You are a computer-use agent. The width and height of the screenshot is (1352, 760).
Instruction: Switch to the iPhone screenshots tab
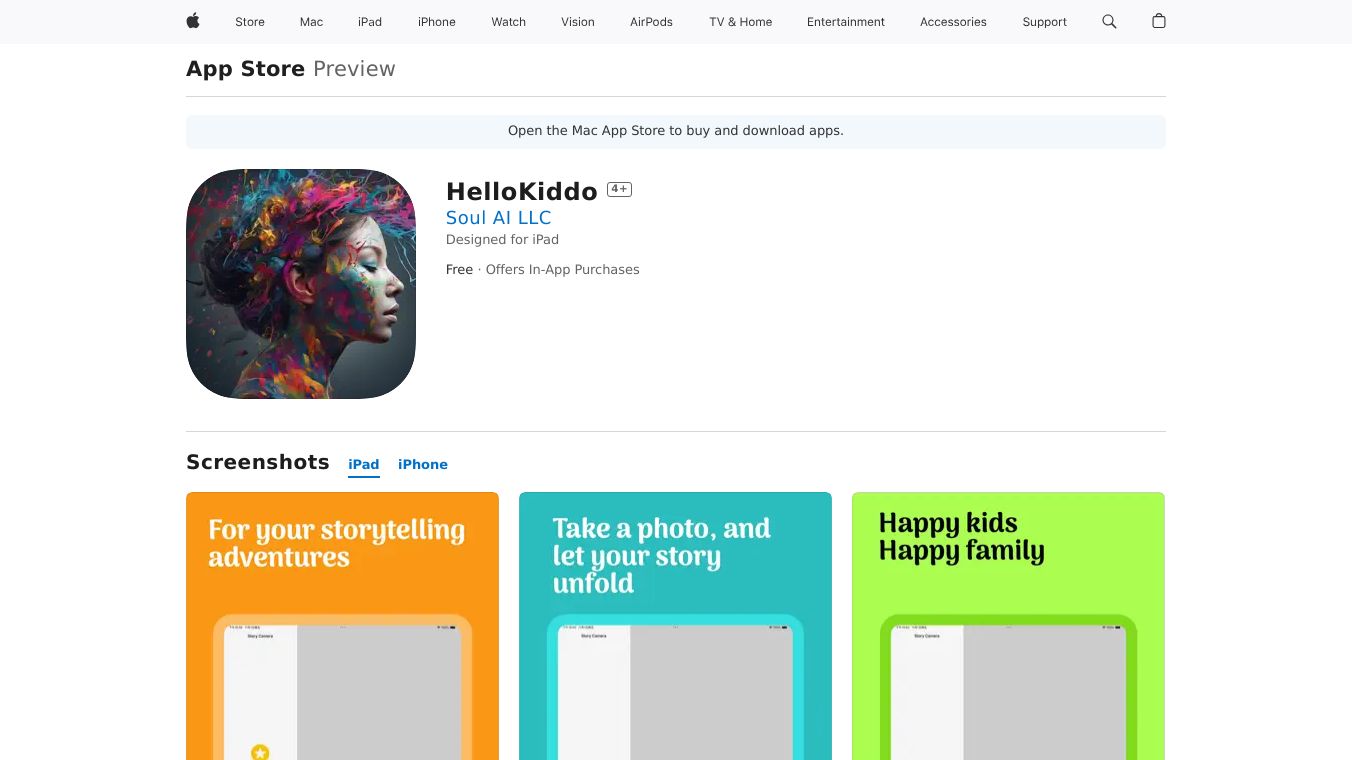pos(423,464)
